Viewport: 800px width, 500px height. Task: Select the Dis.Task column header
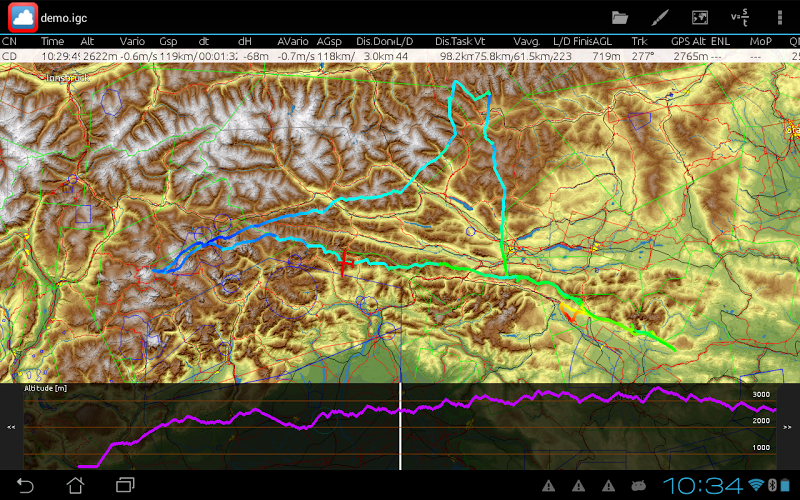(x=454, y=41)
